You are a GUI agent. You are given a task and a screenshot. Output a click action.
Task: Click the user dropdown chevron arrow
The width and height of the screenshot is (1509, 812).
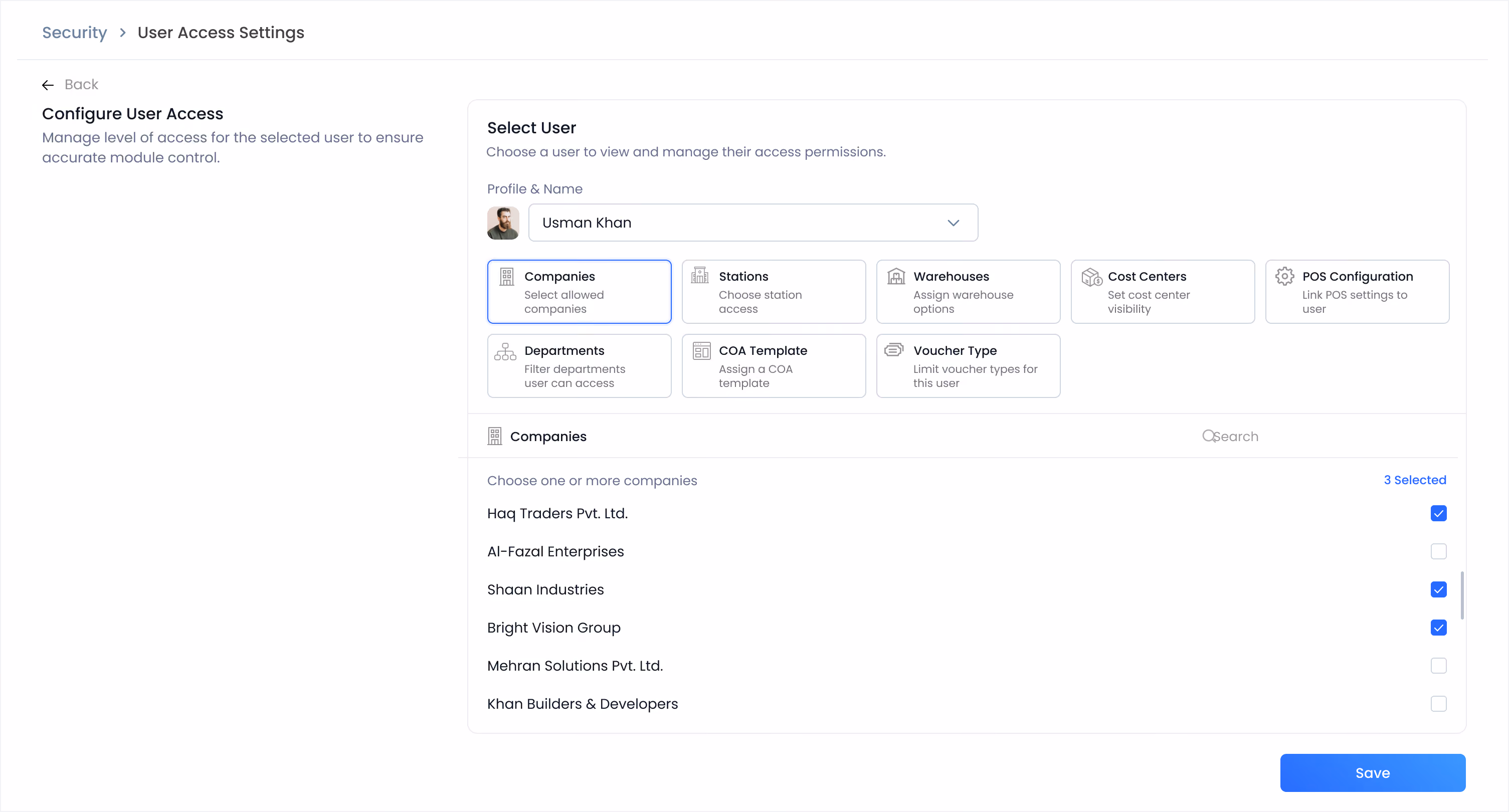(953, 223)
